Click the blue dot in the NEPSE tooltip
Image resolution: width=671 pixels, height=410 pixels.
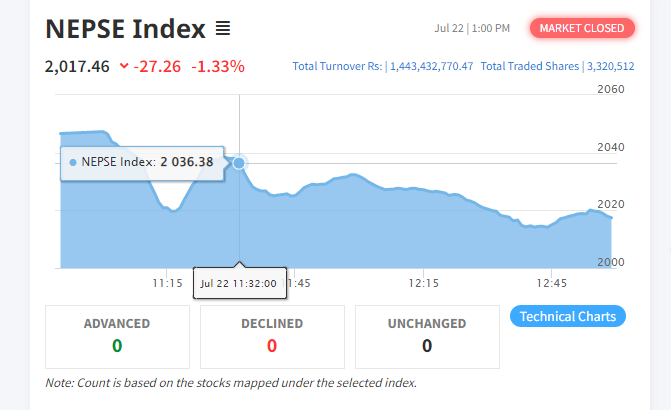[x=73, y=162]
